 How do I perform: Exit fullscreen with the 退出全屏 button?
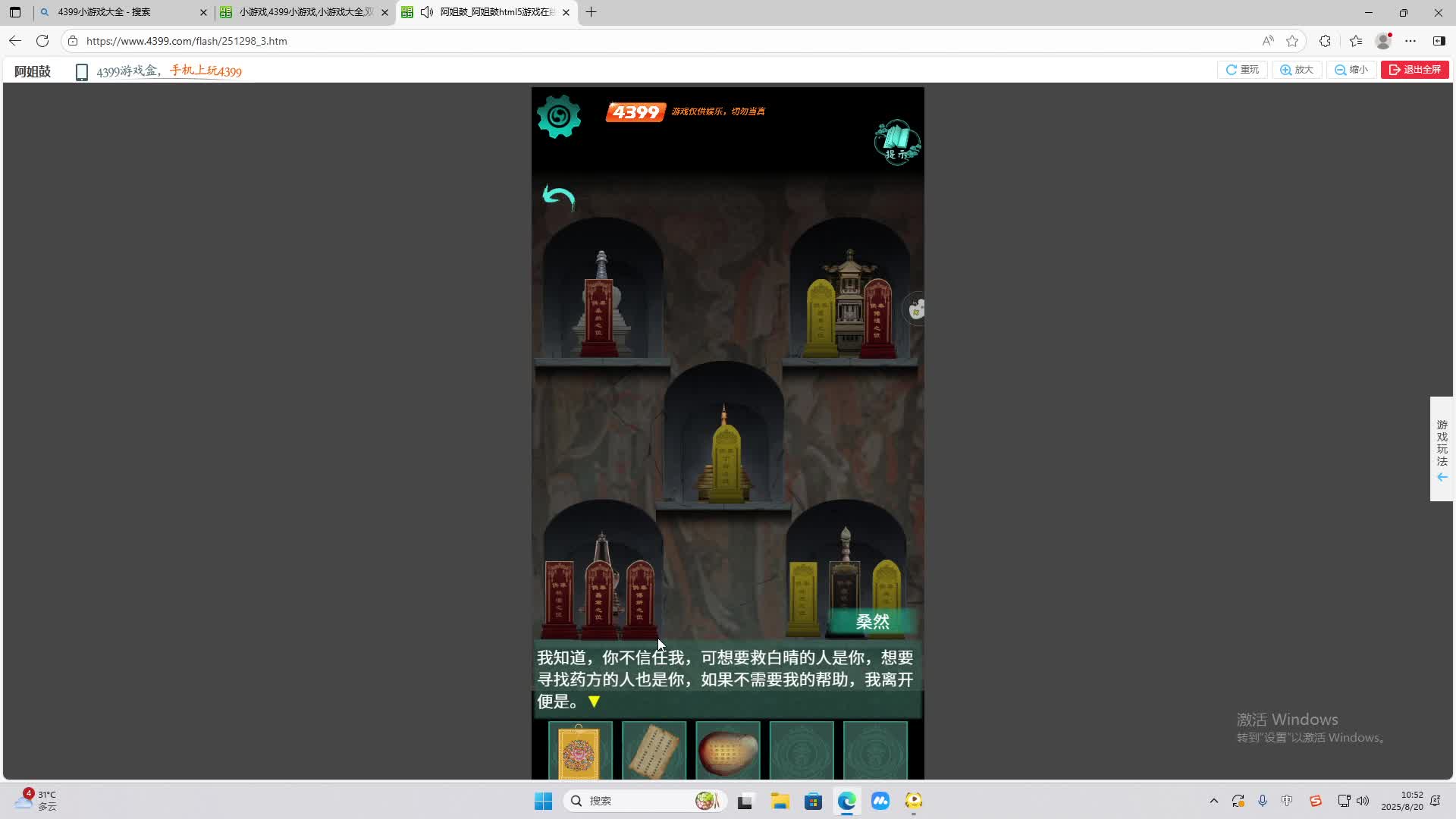click(1415, 70)
